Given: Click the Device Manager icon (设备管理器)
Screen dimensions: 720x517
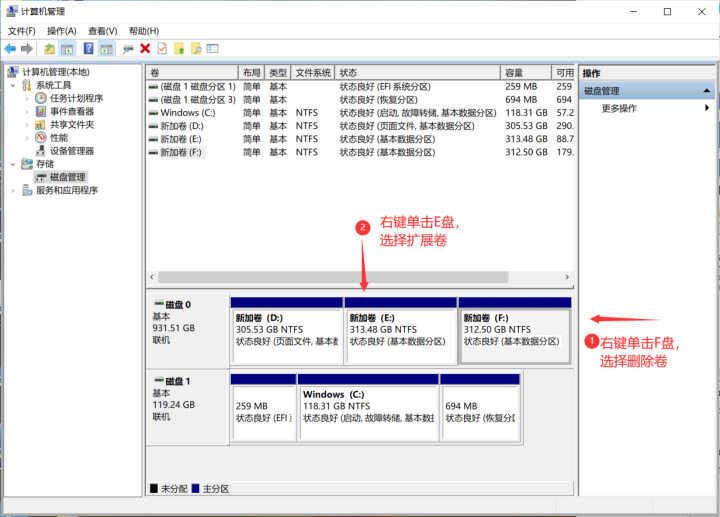Looking at the screenshot, I should tap(41, 151).
